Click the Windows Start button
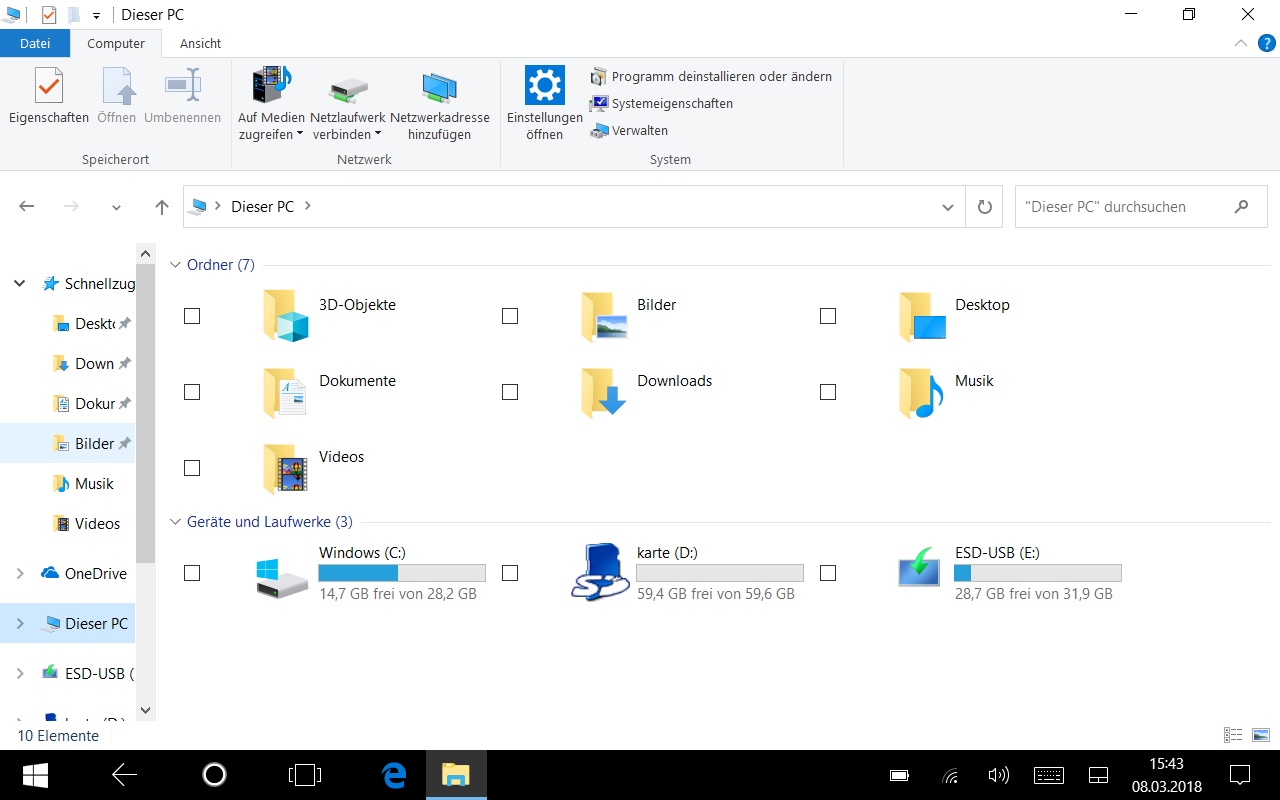Screen dimensions: 1280x800 click(36, 775)
